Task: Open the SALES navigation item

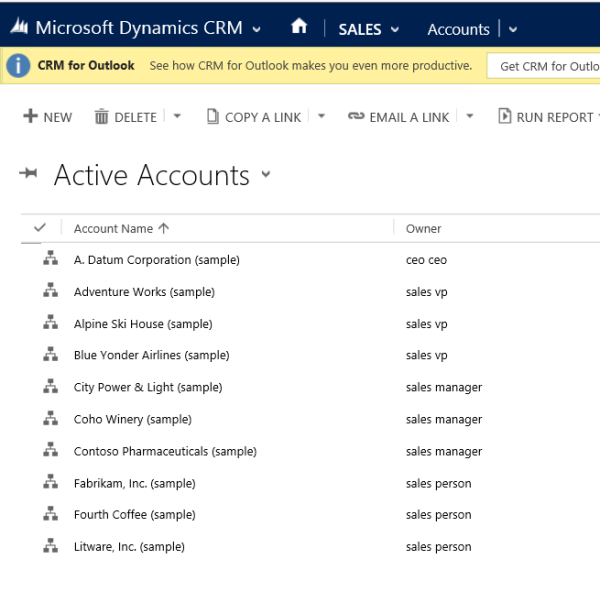Action: 360,29
